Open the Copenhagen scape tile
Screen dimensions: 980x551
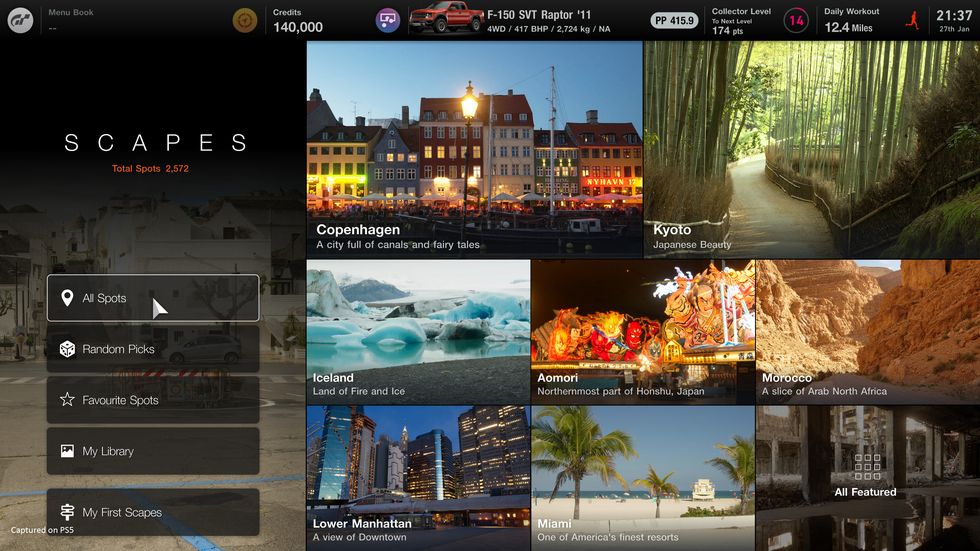point(474,149)
